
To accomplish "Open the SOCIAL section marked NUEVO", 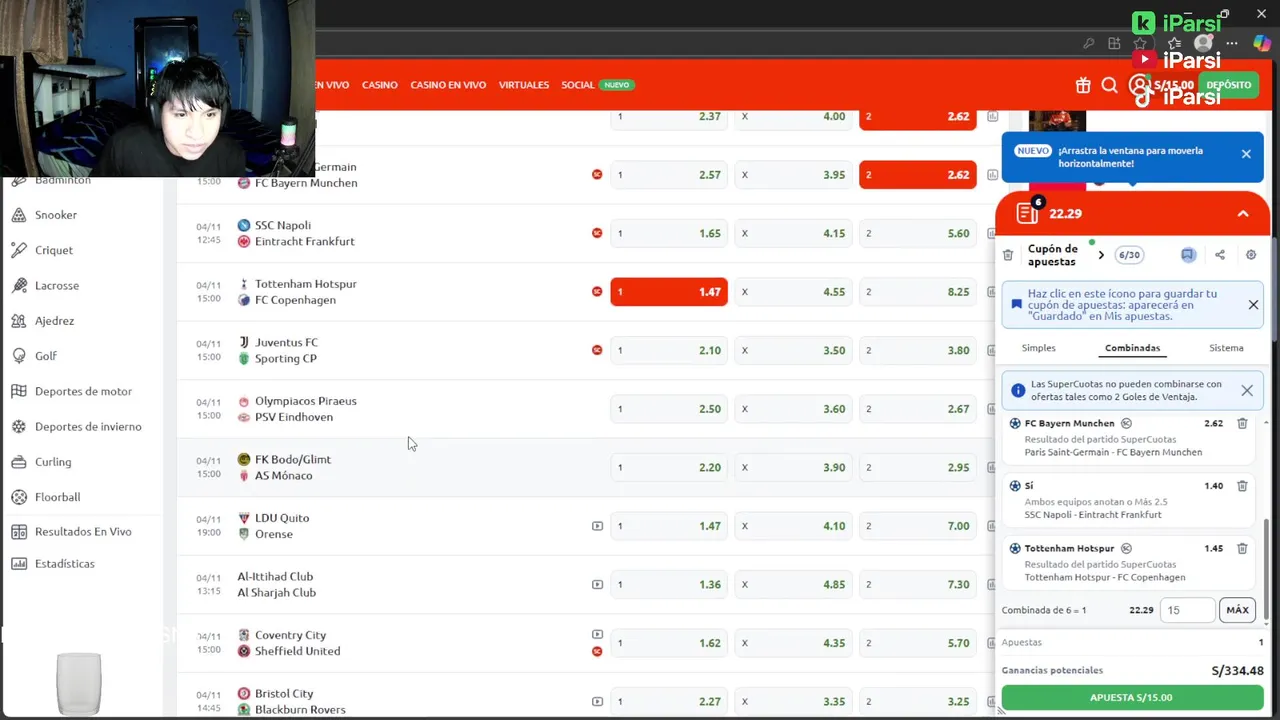I will [597, 85].
